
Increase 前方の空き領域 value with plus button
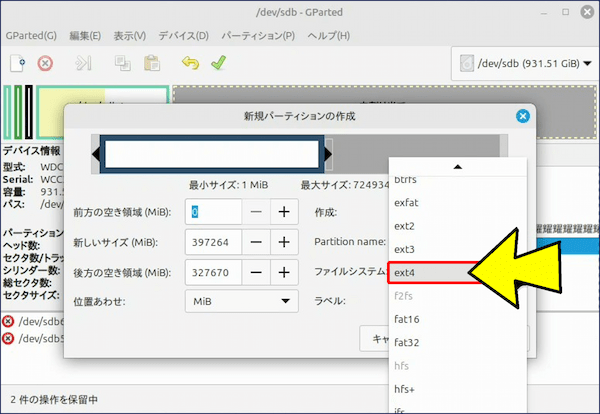click(x=284, y=212)
